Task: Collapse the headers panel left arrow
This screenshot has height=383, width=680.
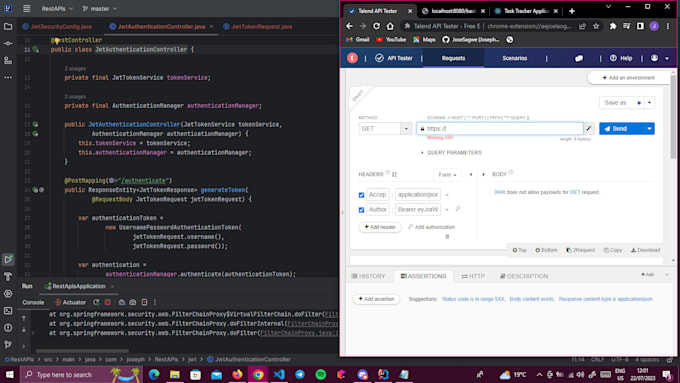Action: coord(471,174)
